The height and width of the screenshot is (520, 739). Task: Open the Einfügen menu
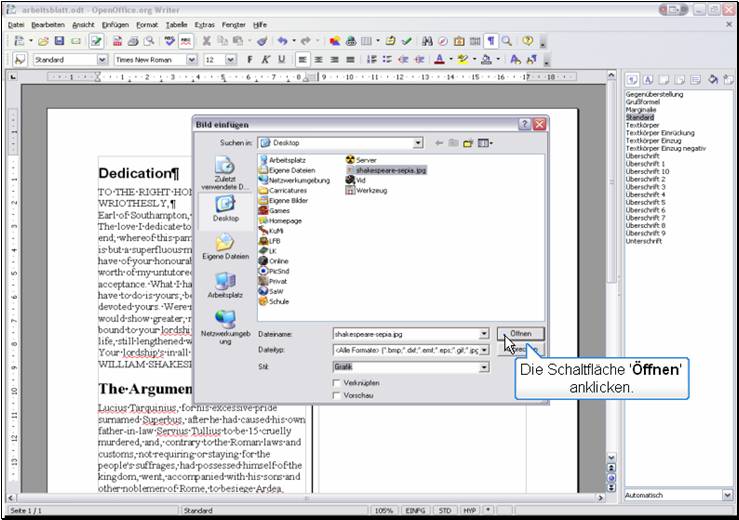(x=114, y=24)
